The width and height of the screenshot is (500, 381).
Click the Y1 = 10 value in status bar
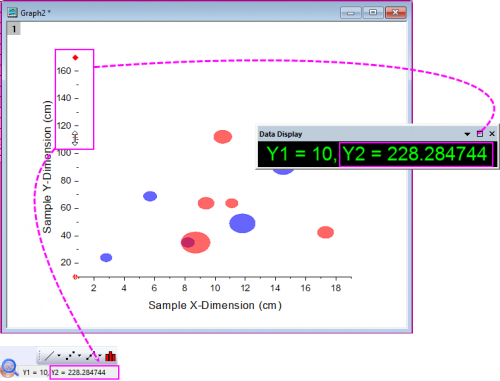35,372
